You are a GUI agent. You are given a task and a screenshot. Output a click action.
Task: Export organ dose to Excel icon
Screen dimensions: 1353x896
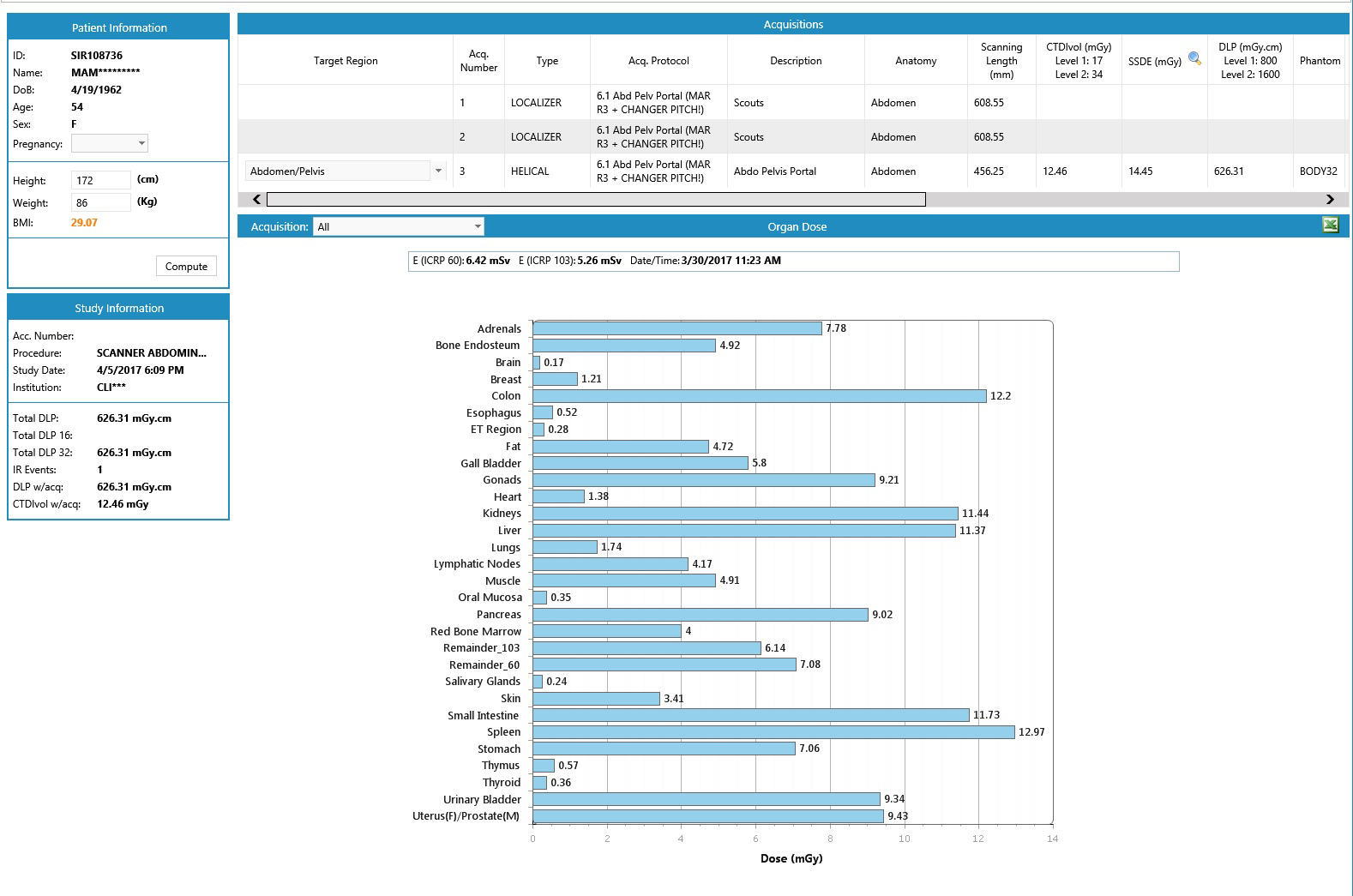pos(1330,226)
